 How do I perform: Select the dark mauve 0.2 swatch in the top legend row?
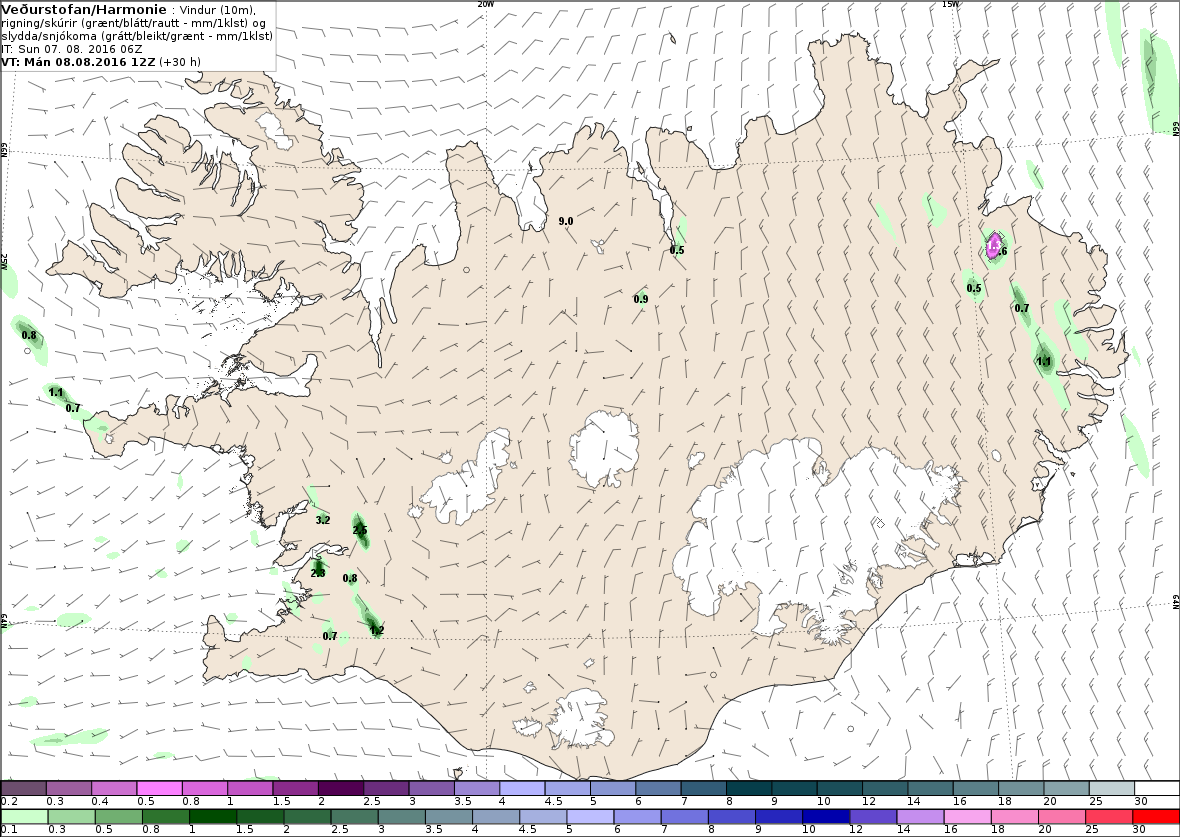click(x=23, y=788)
